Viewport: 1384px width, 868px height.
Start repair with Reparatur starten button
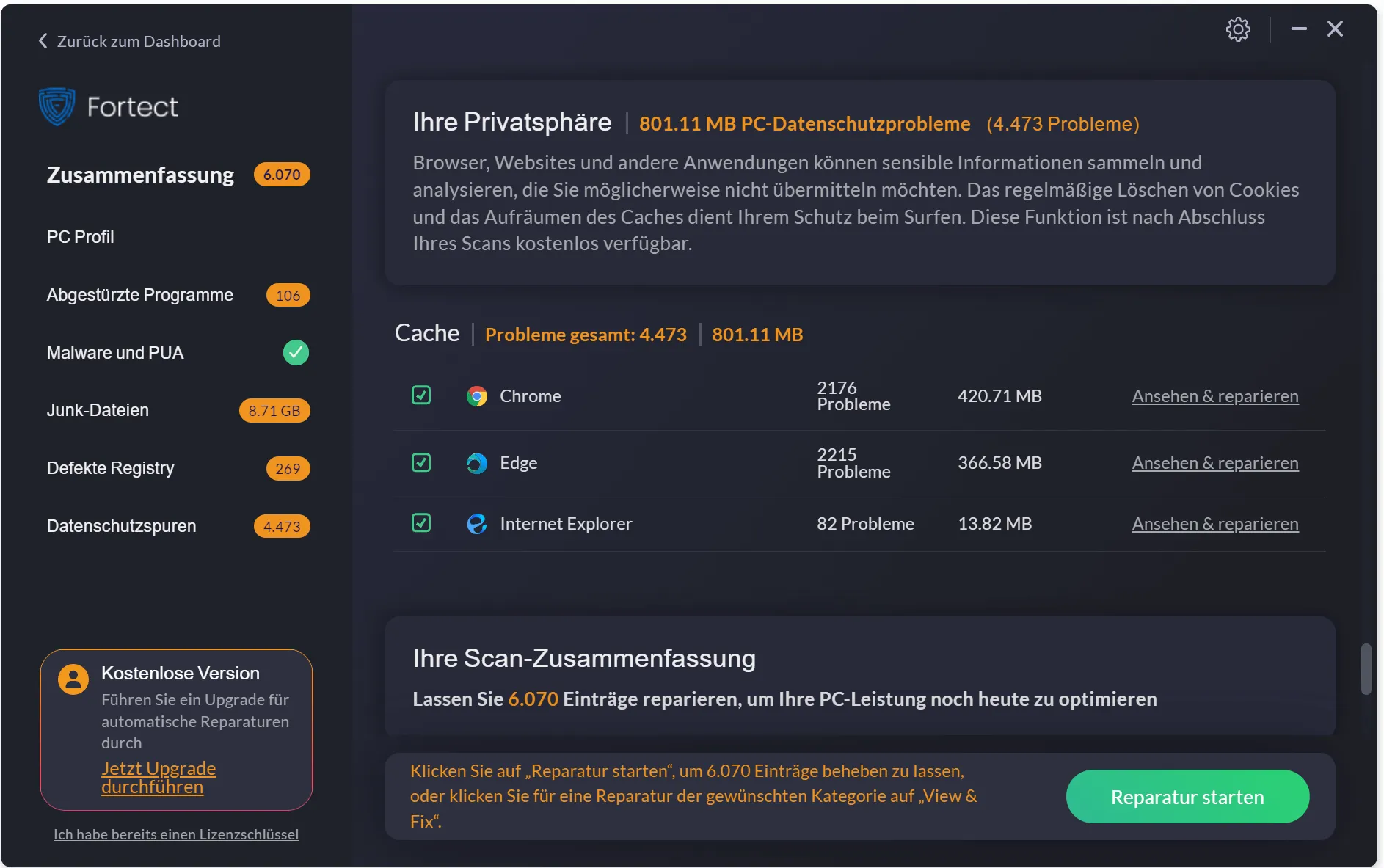(x=1187, y=797)
